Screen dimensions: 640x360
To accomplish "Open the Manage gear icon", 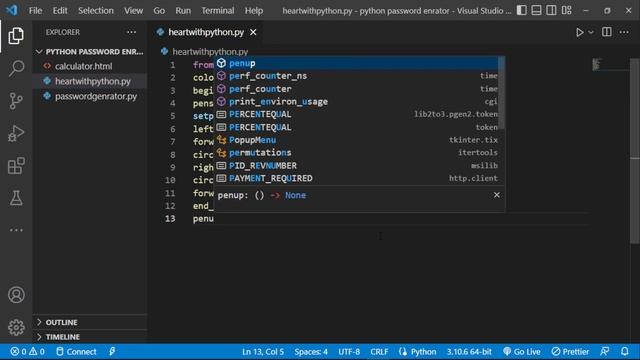I will pos(16,327).
